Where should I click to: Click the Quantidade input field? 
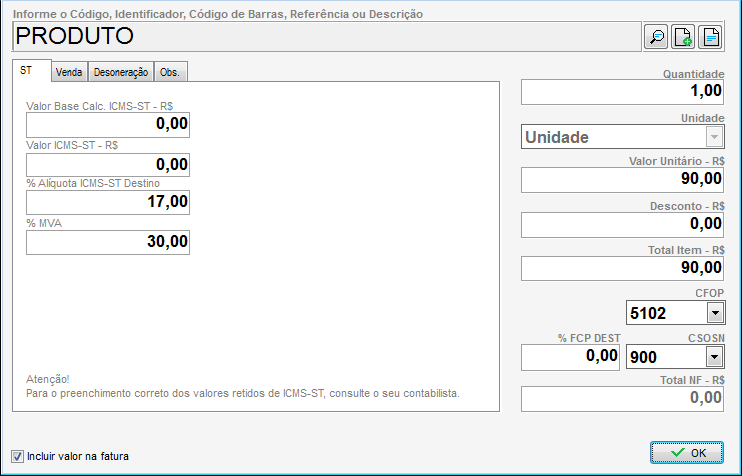[623, 92]
